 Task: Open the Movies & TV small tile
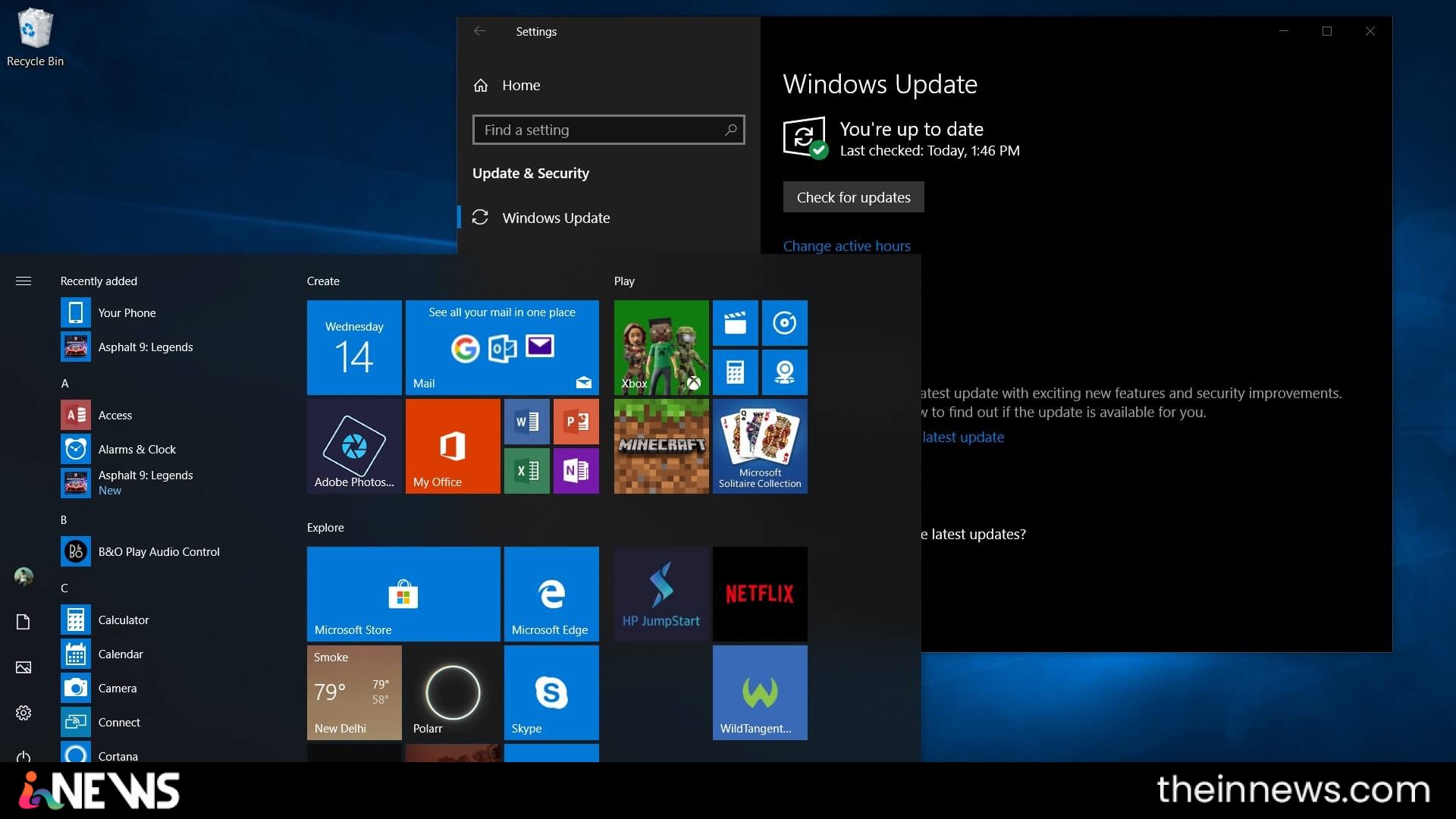coord(736,323)
